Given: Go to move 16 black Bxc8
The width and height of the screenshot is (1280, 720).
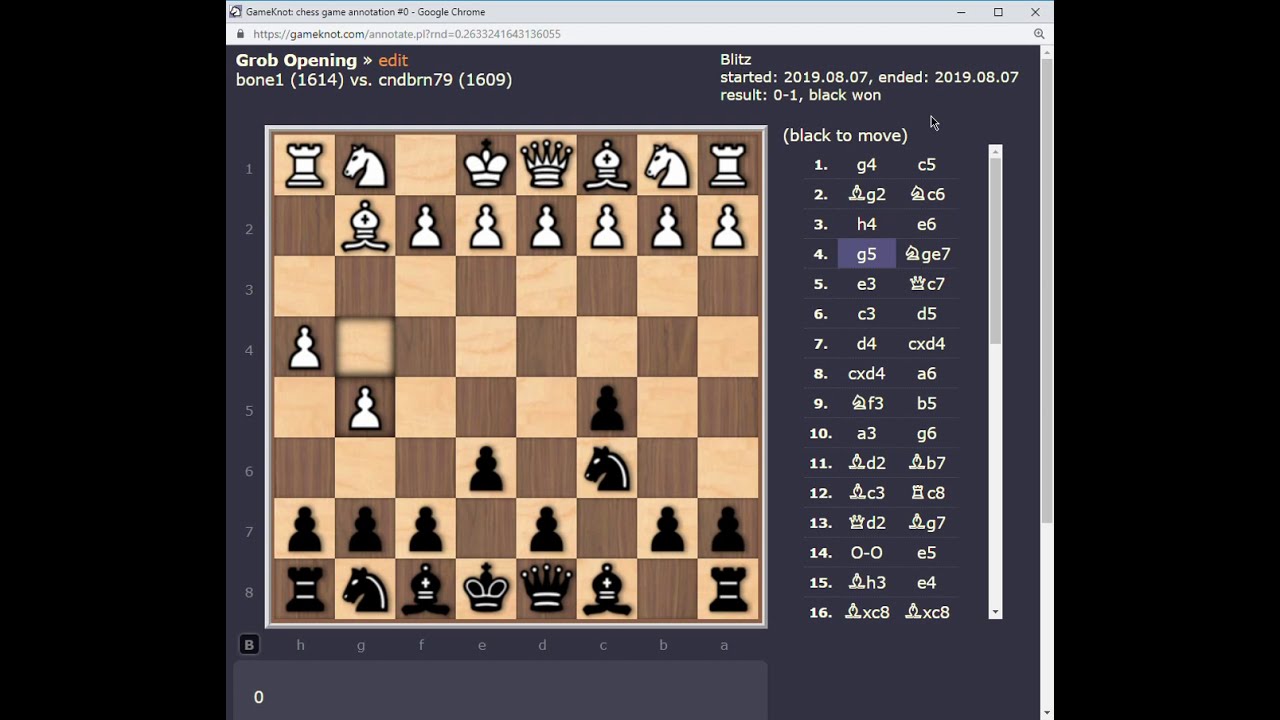Looking at the screenshot, I should point(927,612).
